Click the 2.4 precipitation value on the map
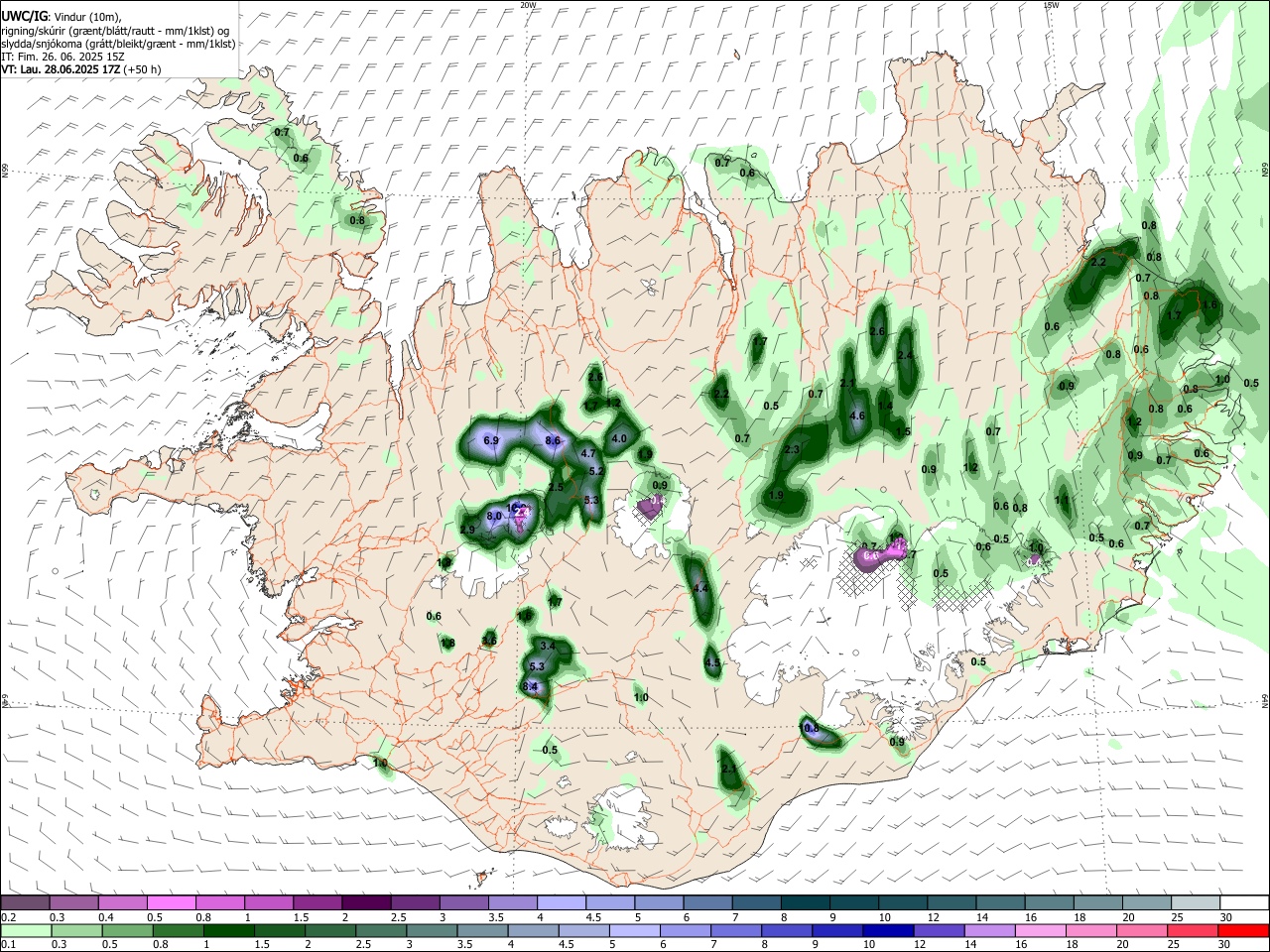 coord(905,355)
